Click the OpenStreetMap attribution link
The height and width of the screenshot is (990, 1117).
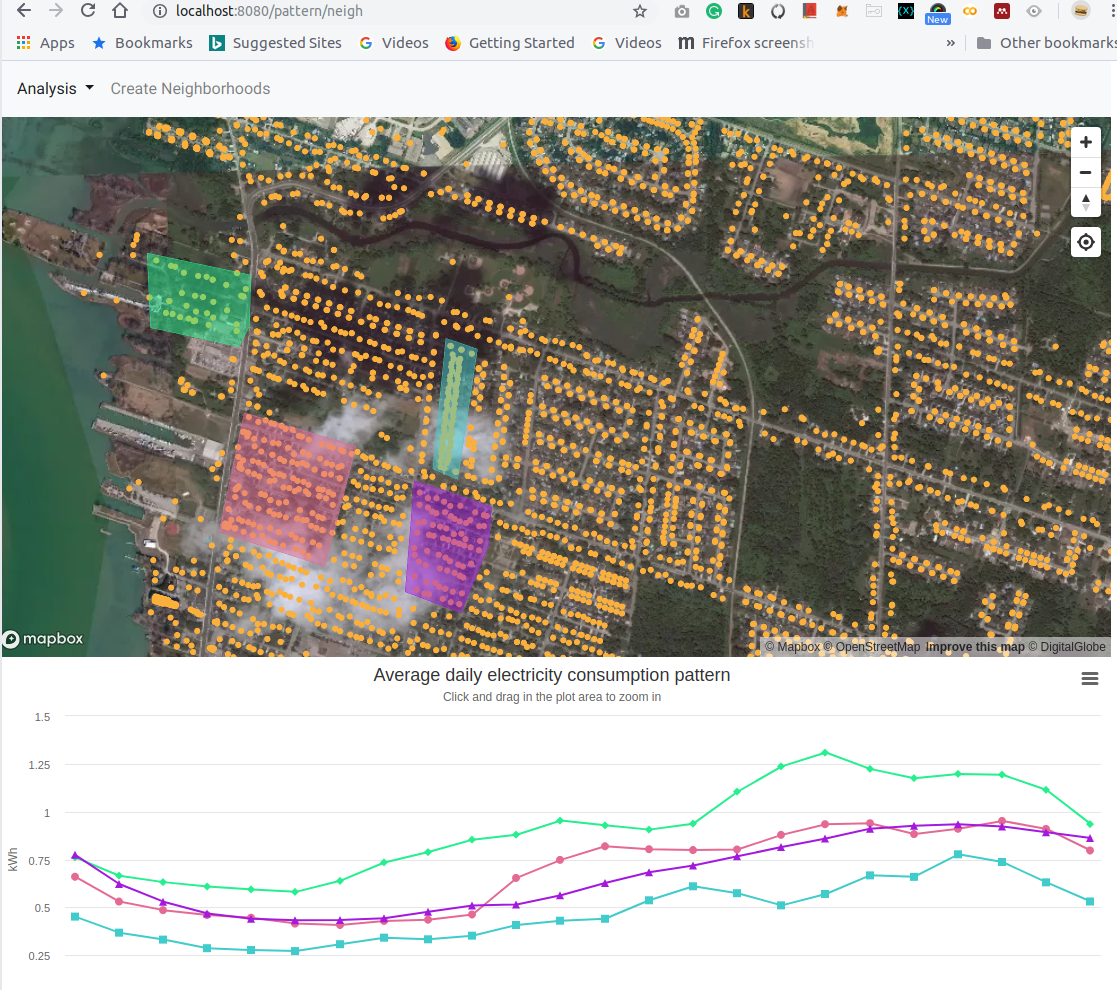point(872,647)
